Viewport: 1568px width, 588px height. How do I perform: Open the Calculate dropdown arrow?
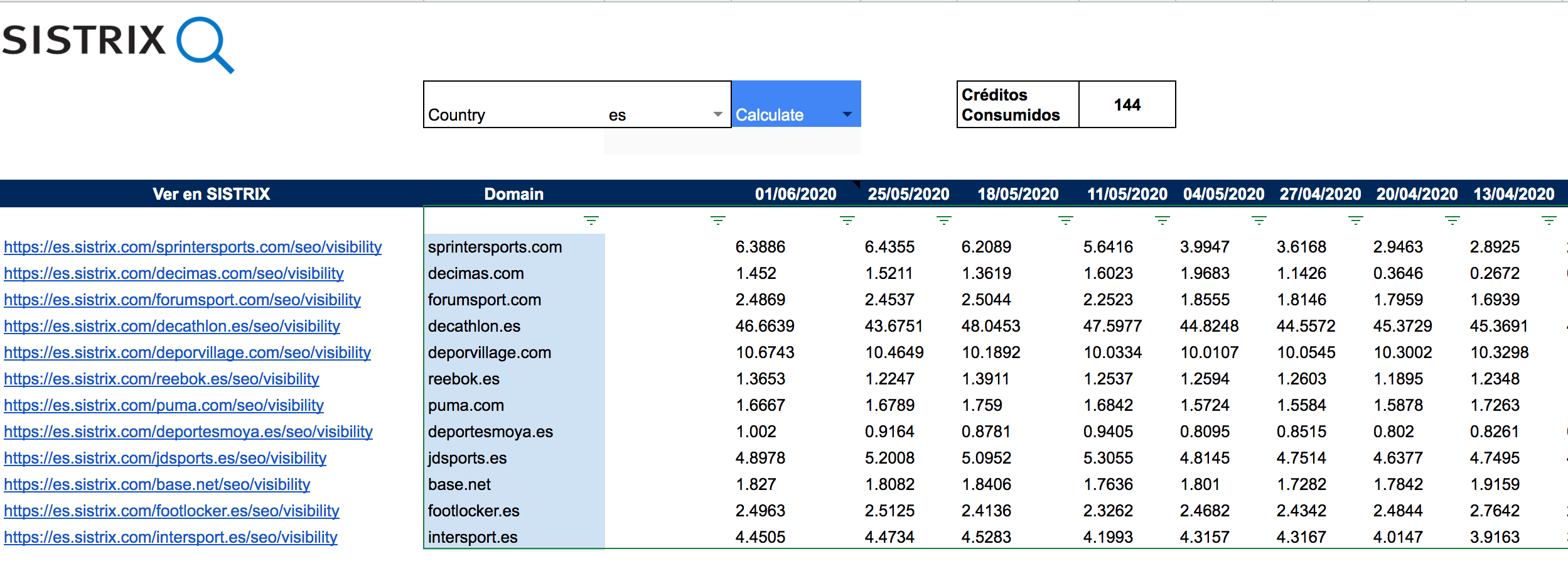coord(847,114)
